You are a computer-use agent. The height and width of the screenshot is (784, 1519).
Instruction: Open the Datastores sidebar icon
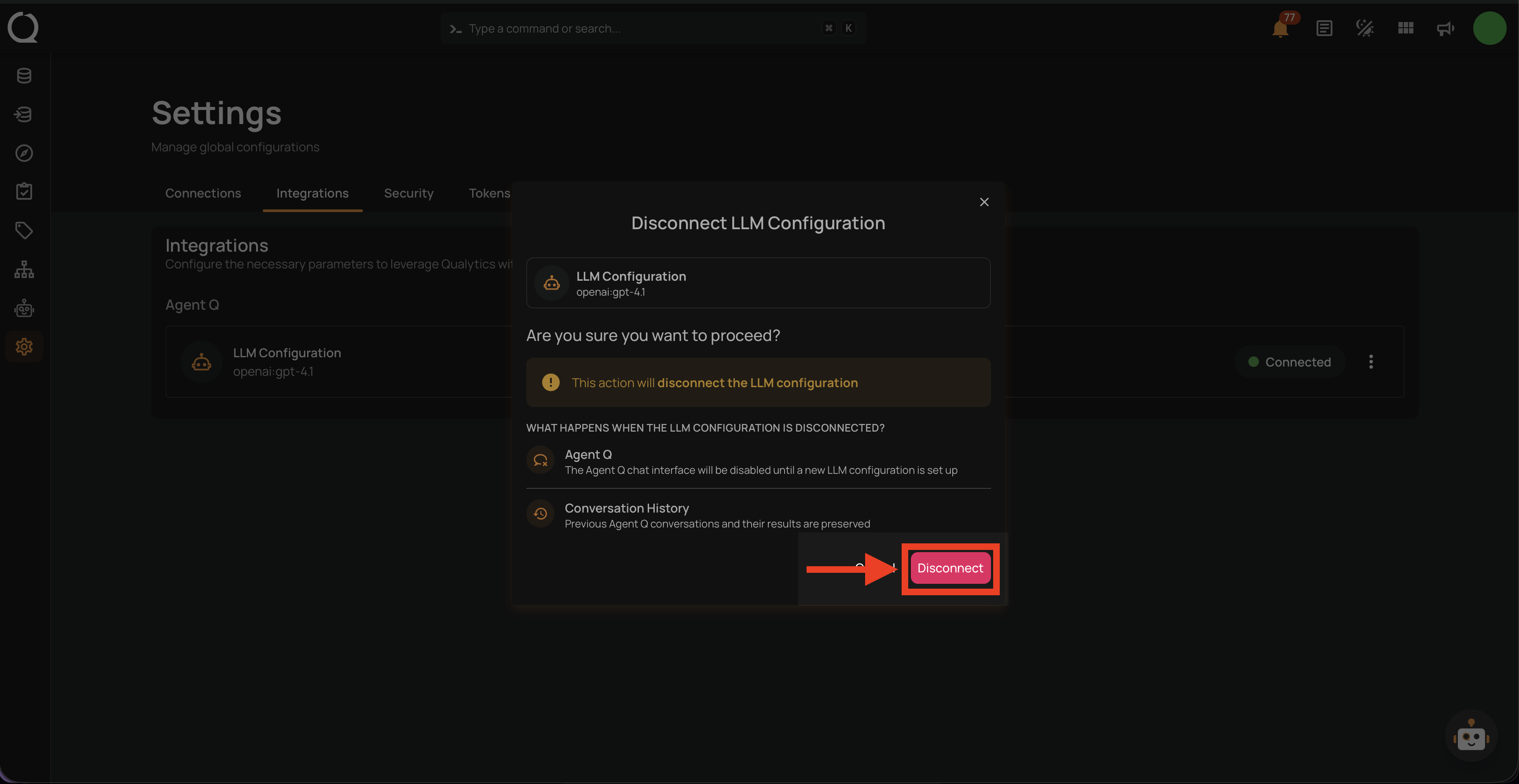pyautogui.click(x=24, y=76)
